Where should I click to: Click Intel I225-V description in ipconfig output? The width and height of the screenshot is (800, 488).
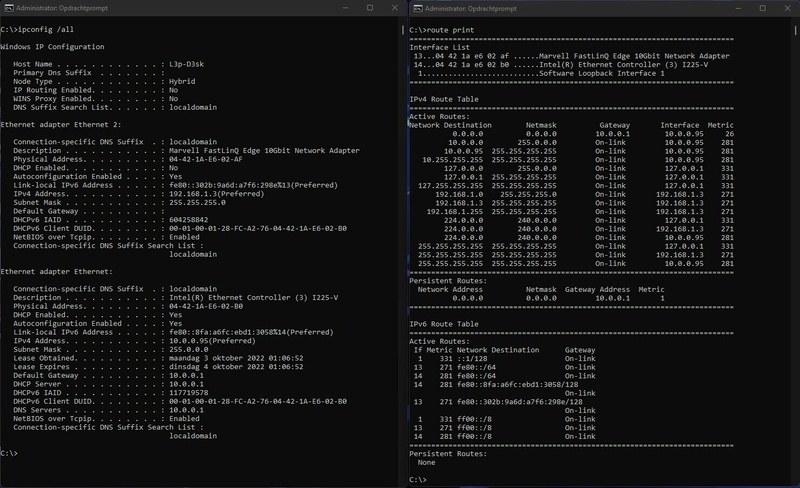click(254, 298)
